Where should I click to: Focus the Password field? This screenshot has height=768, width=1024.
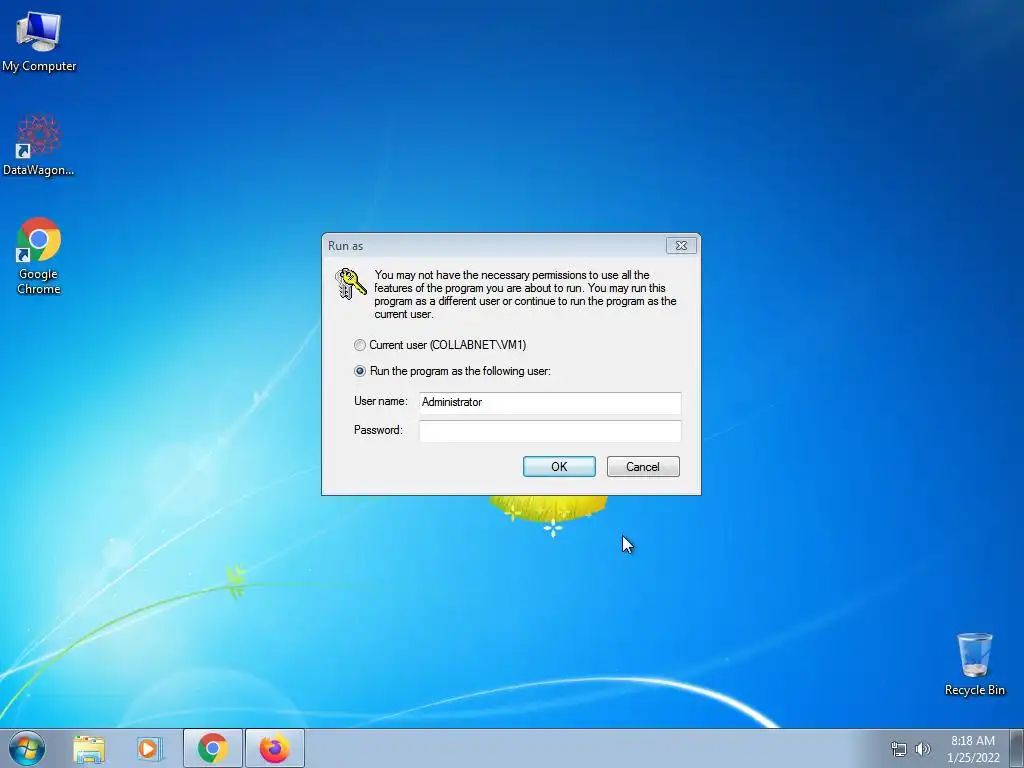(550, 431)
